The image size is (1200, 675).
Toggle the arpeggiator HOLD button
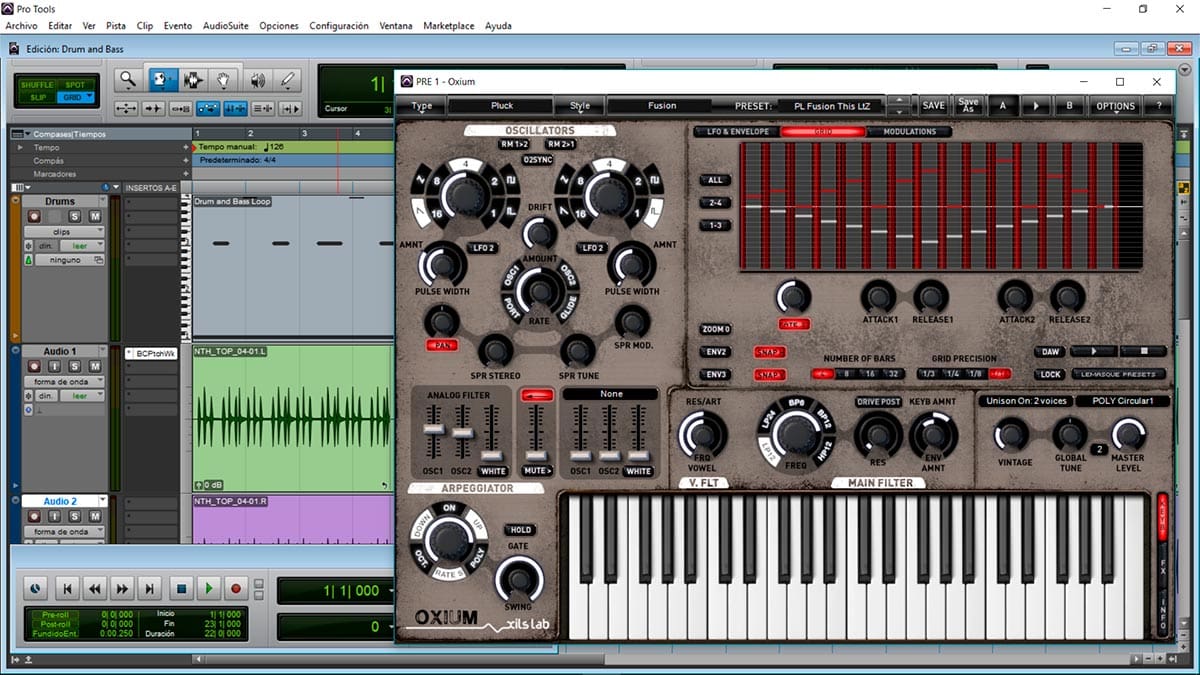[520, 530]
